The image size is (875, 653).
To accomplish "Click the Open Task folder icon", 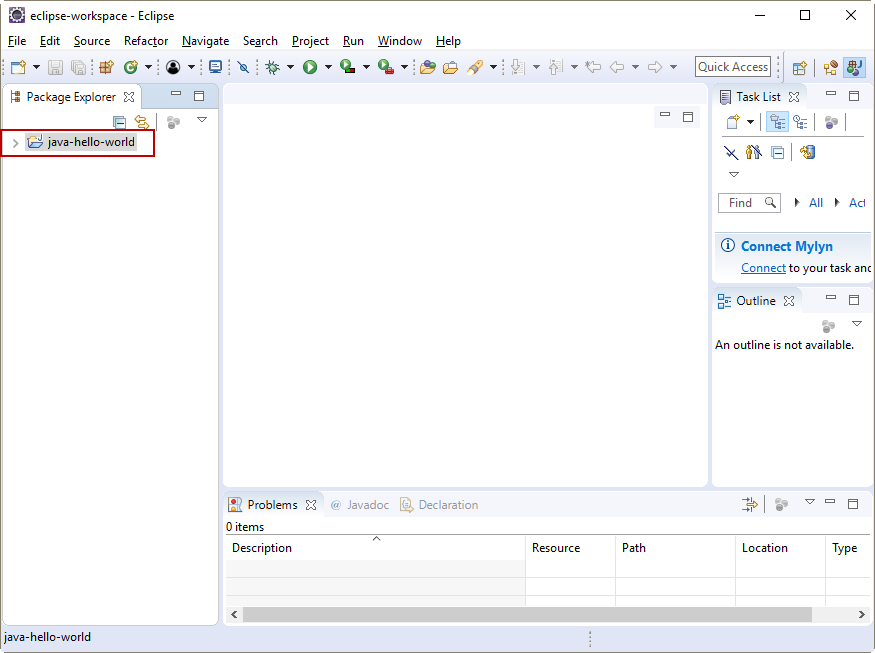I will (450, 68).
